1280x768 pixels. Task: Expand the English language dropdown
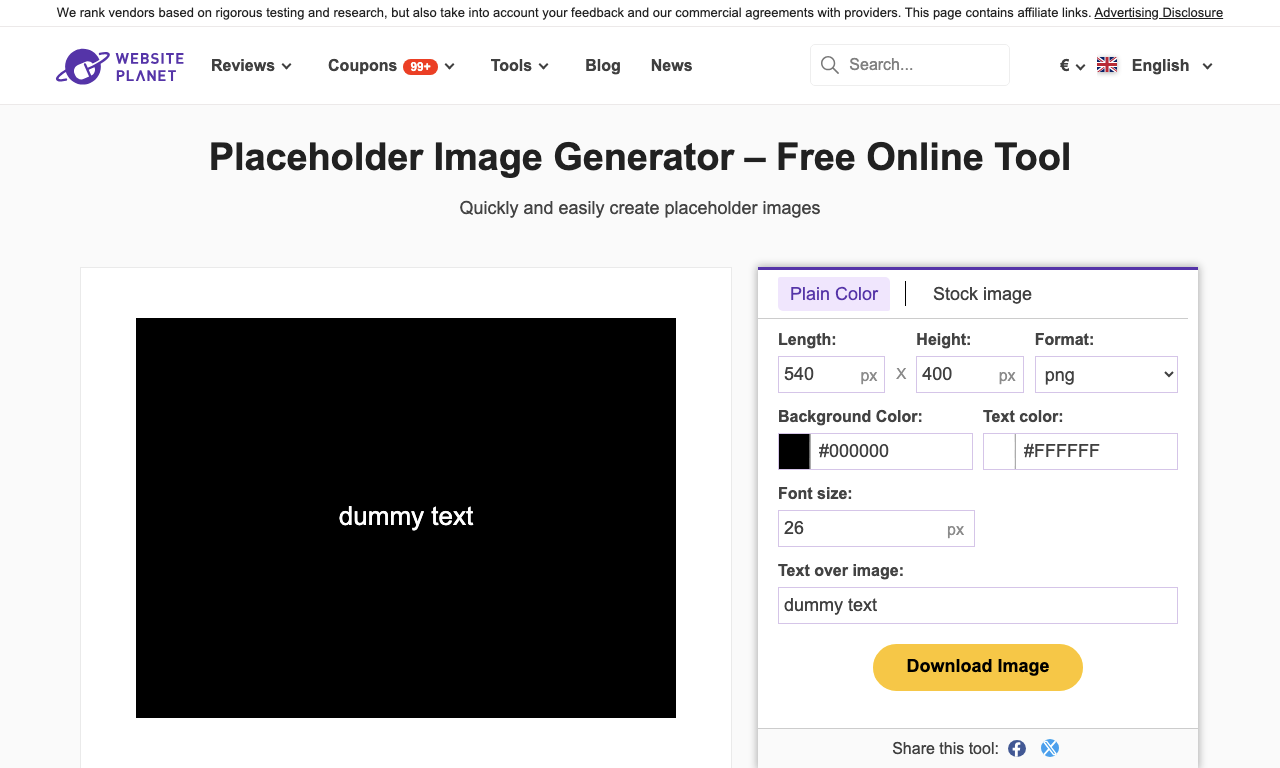[1172, 66]
